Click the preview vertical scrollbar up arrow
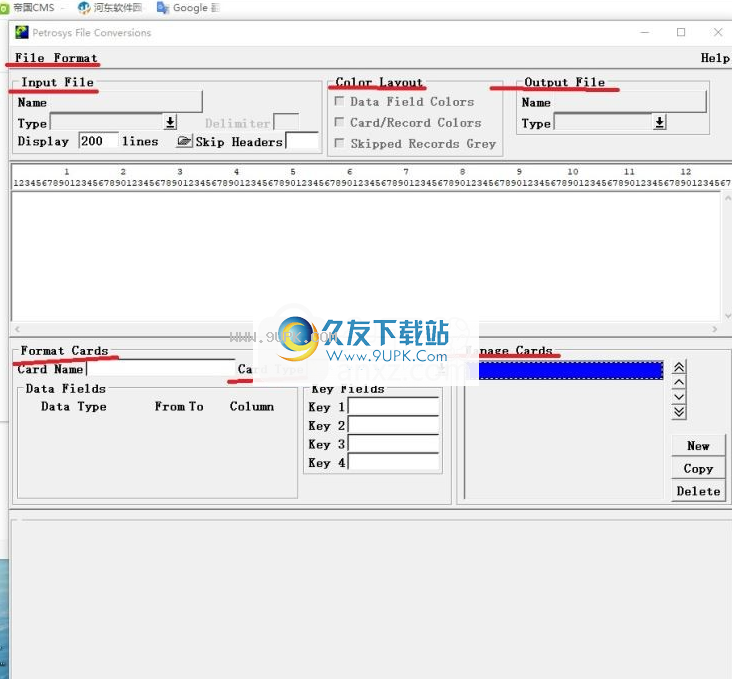This screenshot has width=732, height=679. click(x=727, y=198)
